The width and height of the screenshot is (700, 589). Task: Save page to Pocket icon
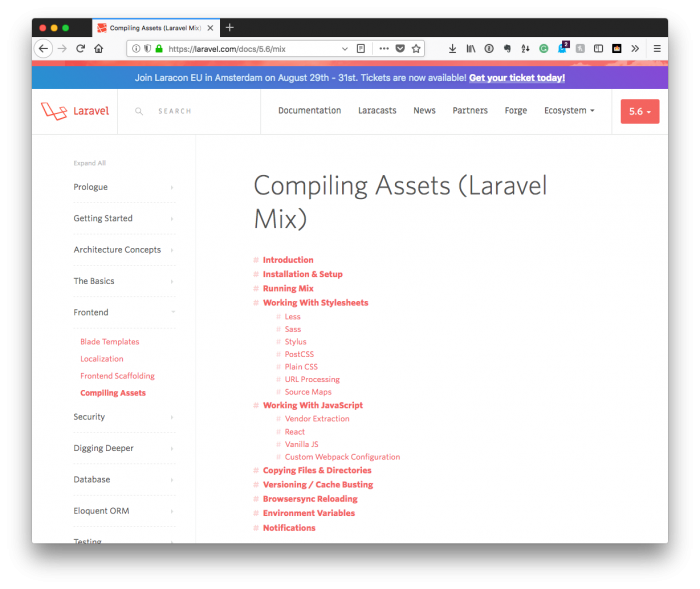[400, 49]
